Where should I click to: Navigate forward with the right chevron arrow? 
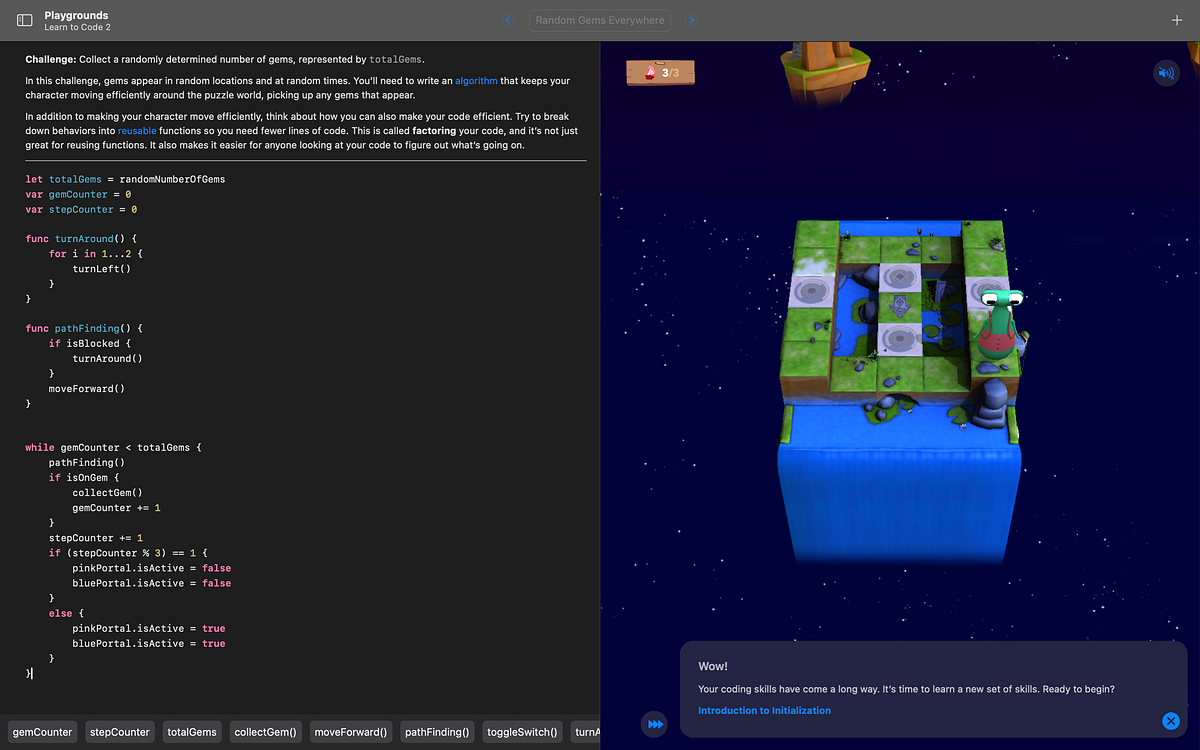pos(691,19)
